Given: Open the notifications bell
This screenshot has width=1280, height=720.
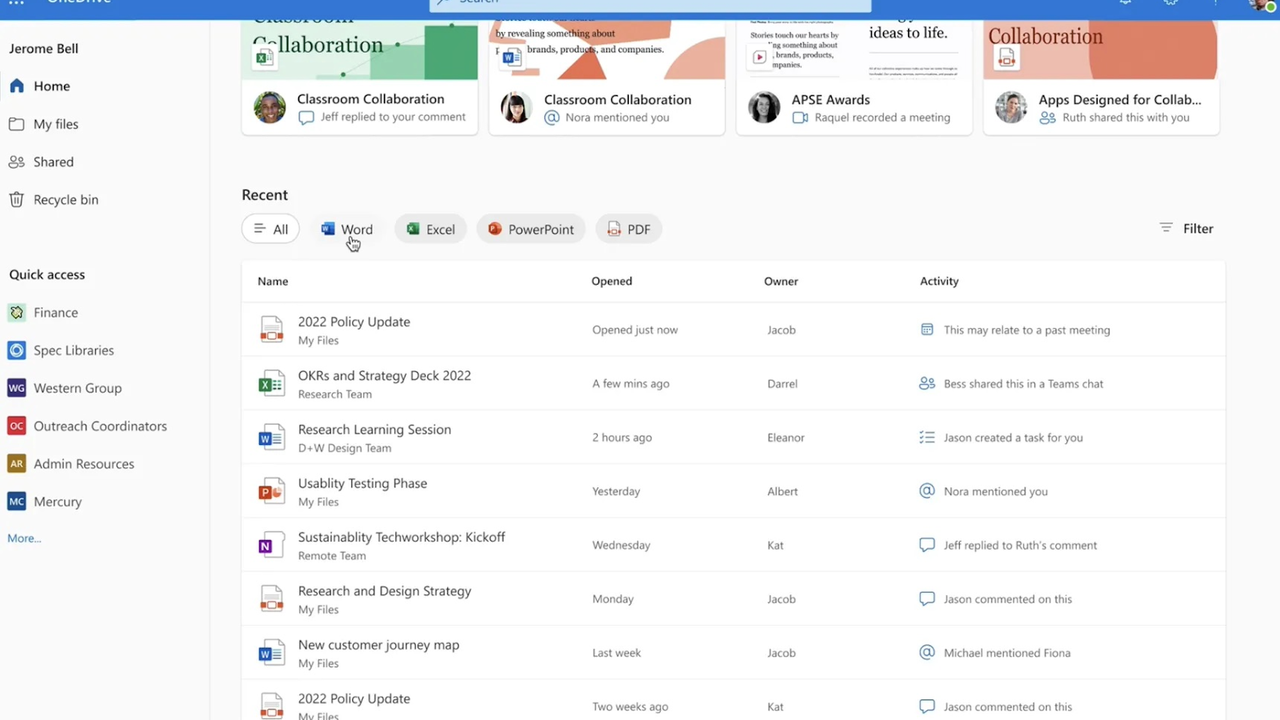Looking at the screenshot, I should click(1124, 4).
